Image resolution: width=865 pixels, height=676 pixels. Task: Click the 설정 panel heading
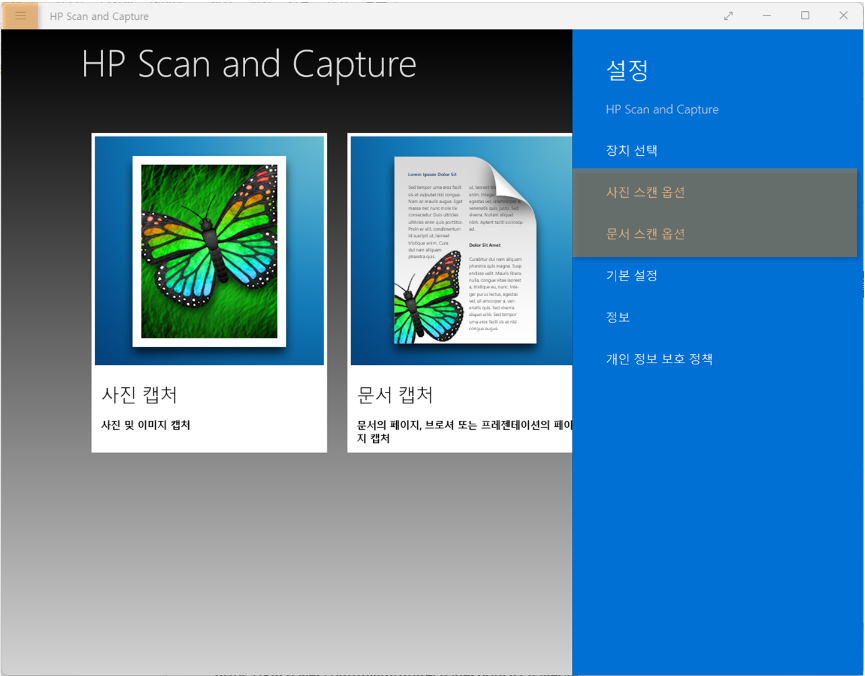[627, 70]
